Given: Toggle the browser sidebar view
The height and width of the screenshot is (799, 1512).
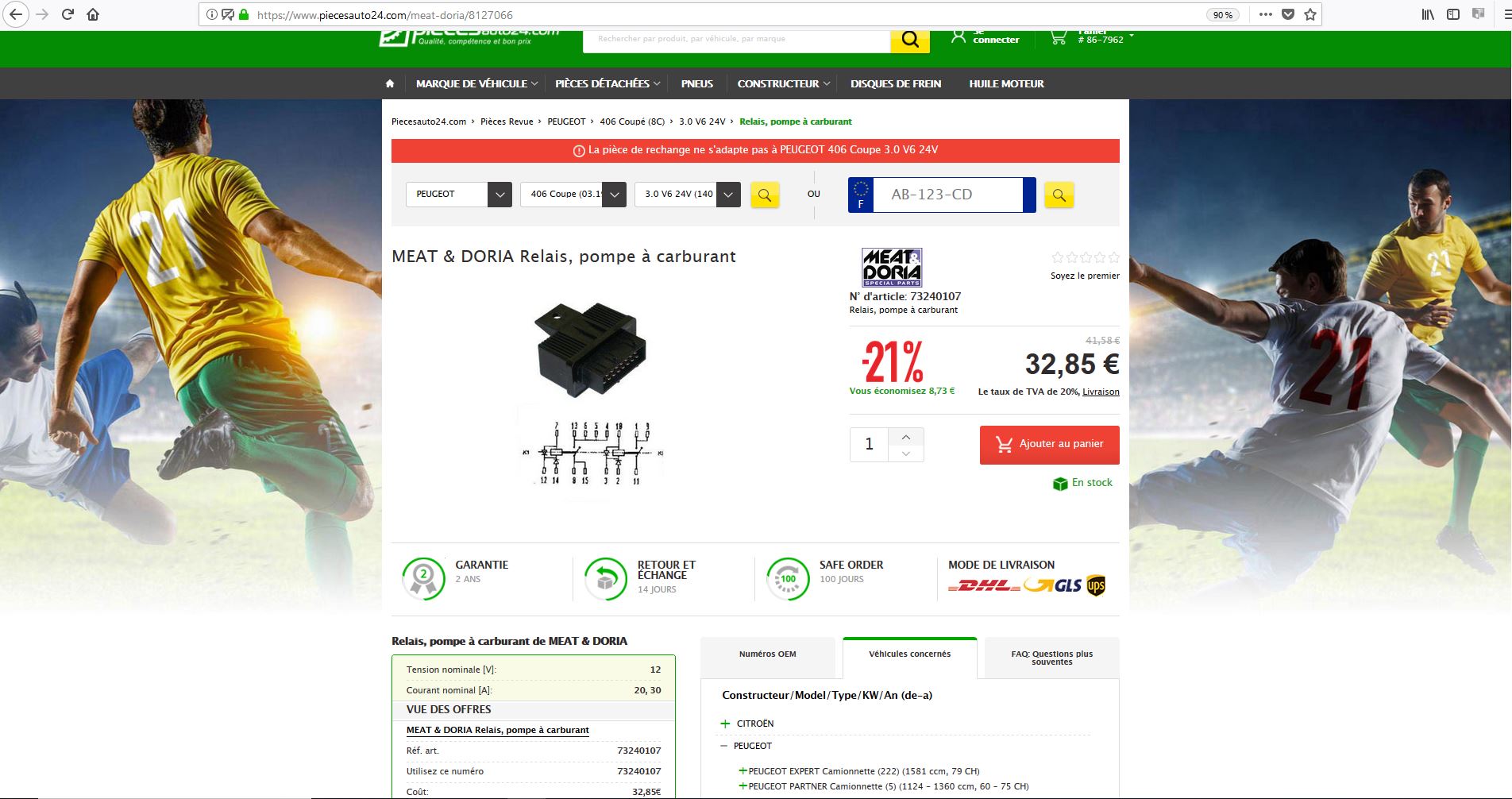Looking at the screenshot, I should (1453, 14).
